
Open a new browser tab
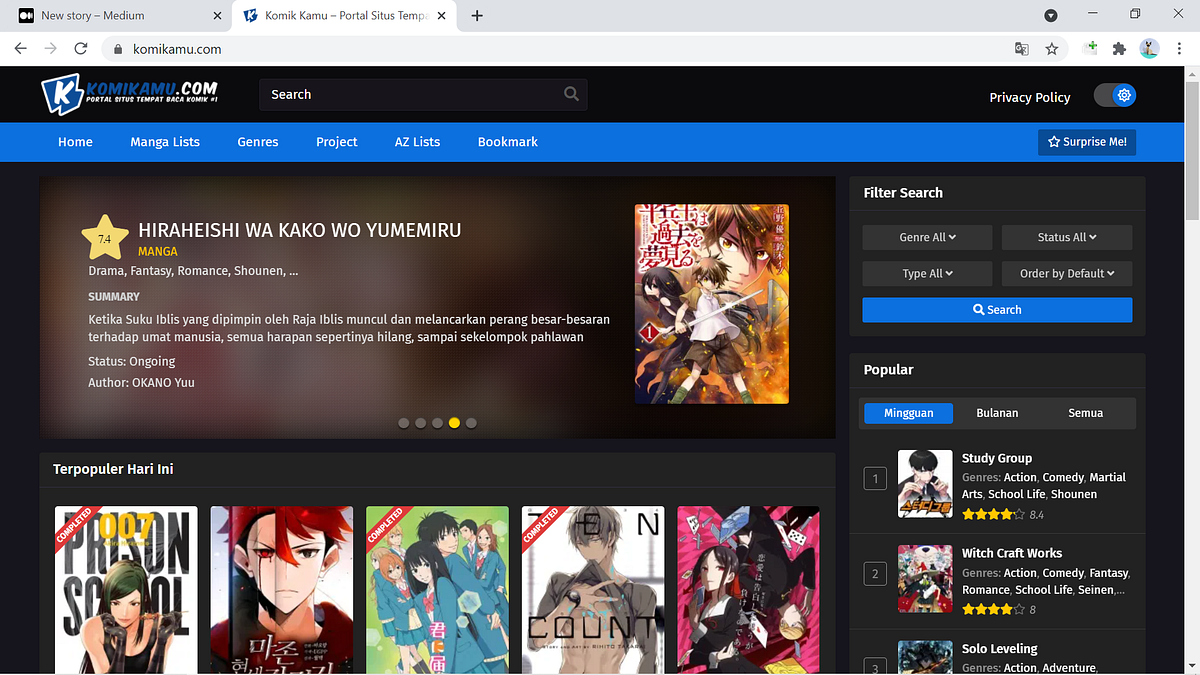click(477, 15)
